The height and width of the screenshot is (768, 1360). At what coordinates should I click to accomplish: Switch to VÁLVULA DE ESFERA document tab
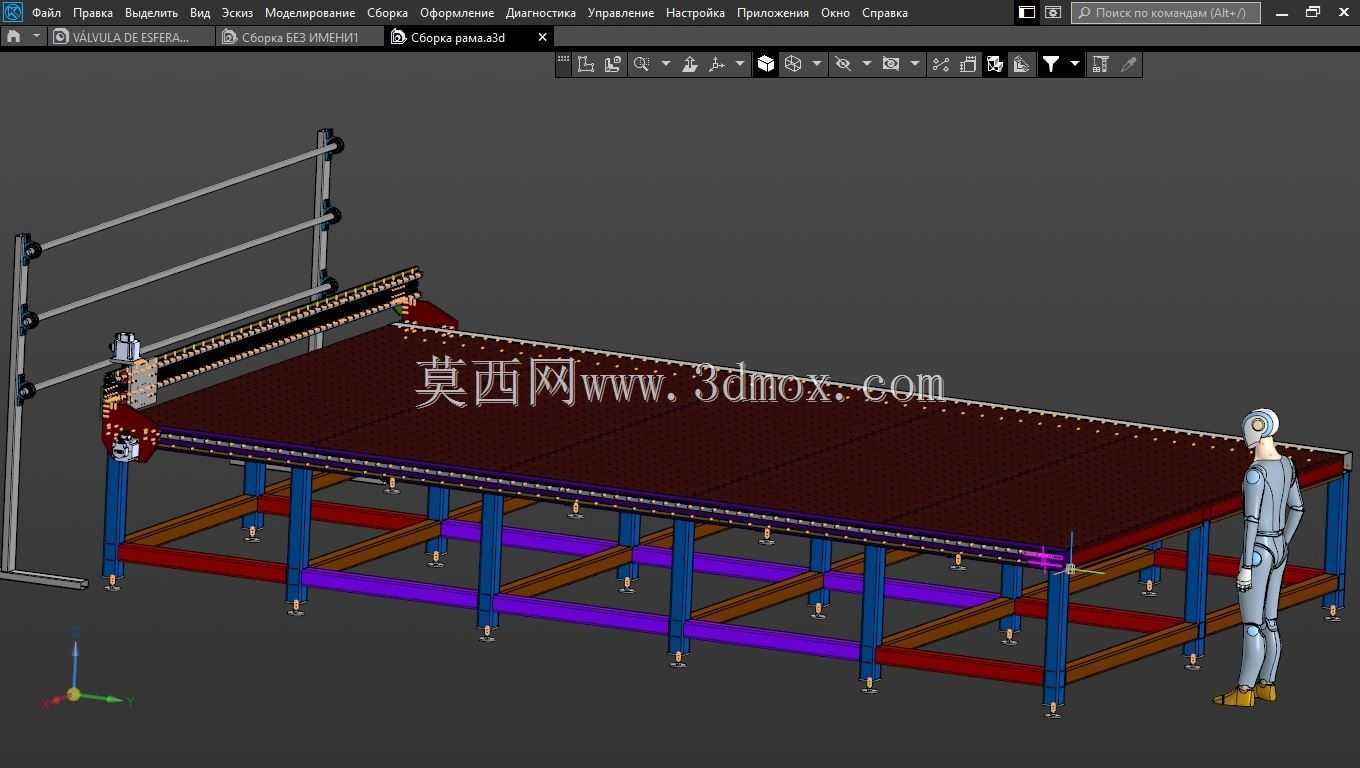coord(131,37)
